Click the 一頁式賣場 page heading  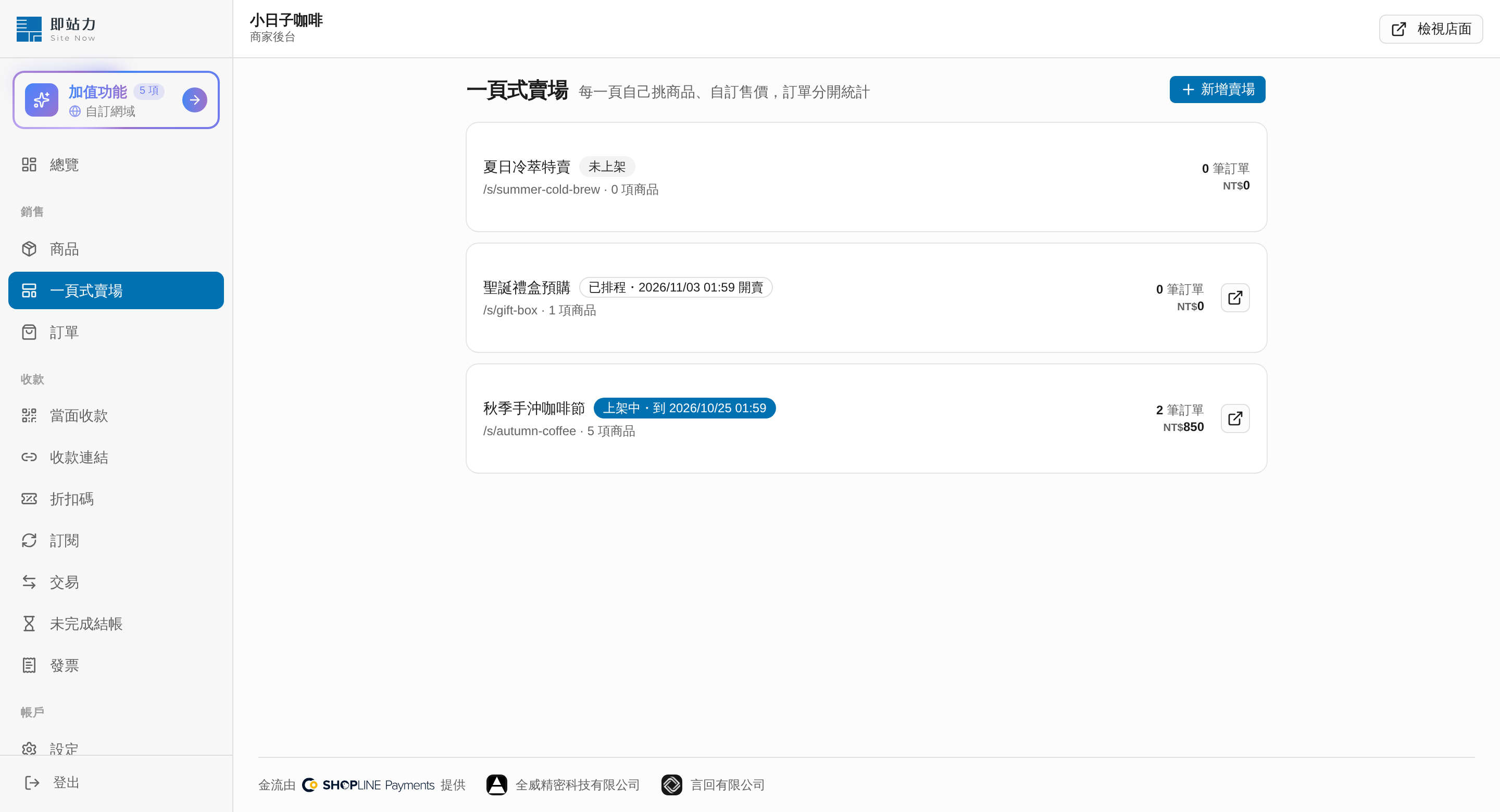click(517, 90)
